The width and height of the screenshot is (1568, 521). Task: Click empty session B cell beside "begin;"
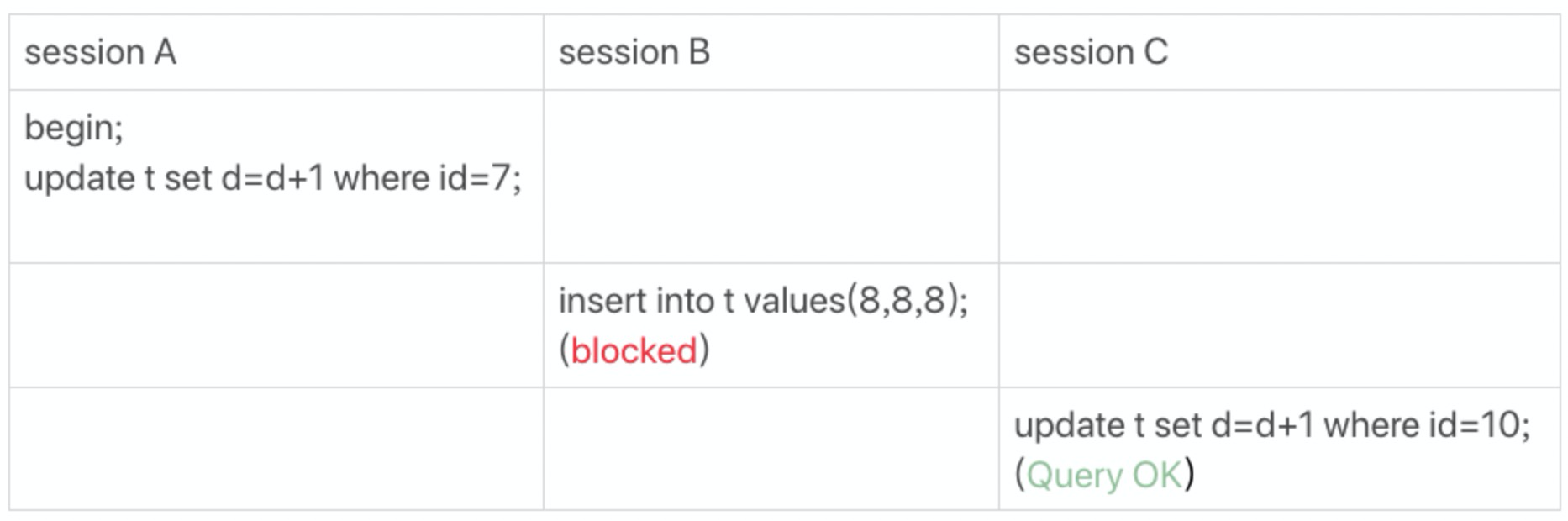click(x=771, y=176)
